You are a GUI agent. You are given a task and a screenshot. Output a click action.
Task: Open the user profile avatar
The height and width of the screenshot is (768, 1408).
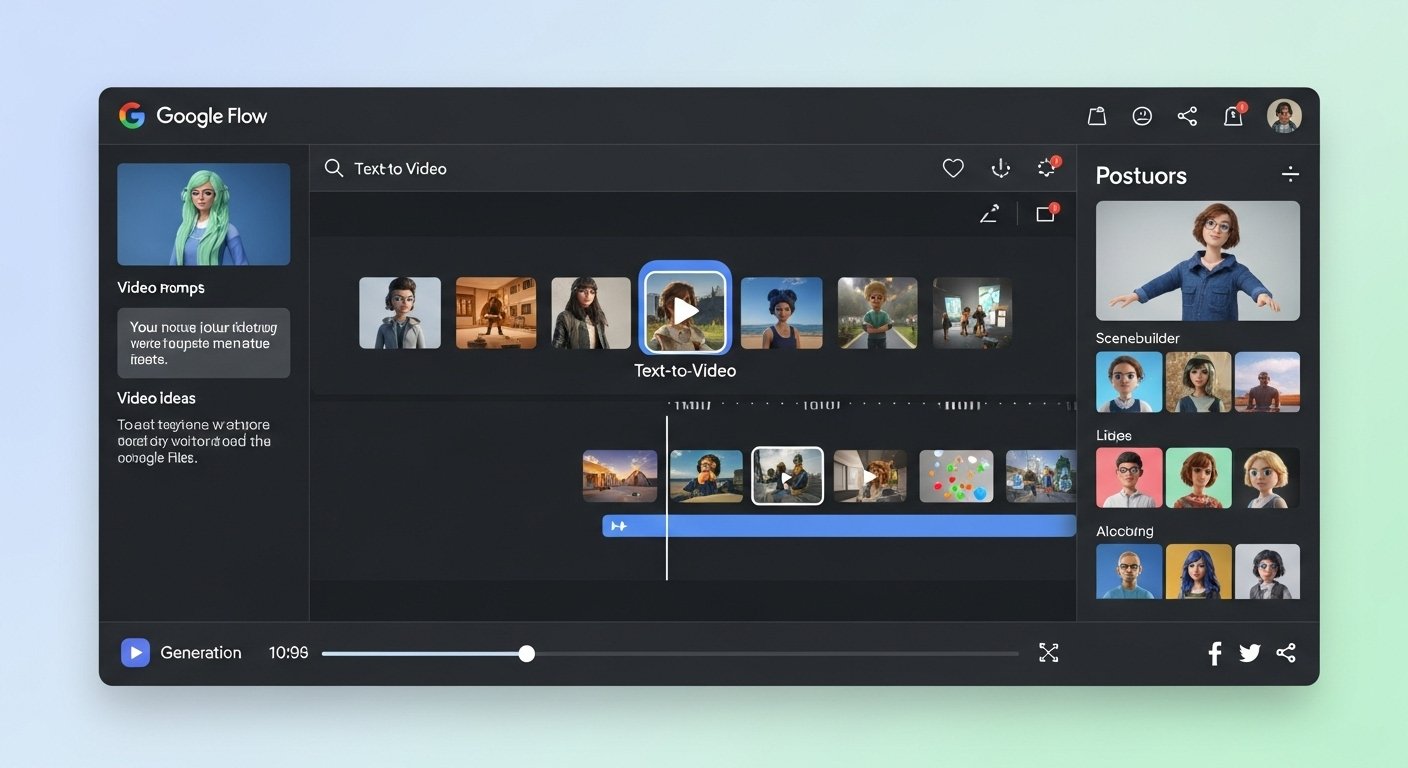click(1284, 116)
